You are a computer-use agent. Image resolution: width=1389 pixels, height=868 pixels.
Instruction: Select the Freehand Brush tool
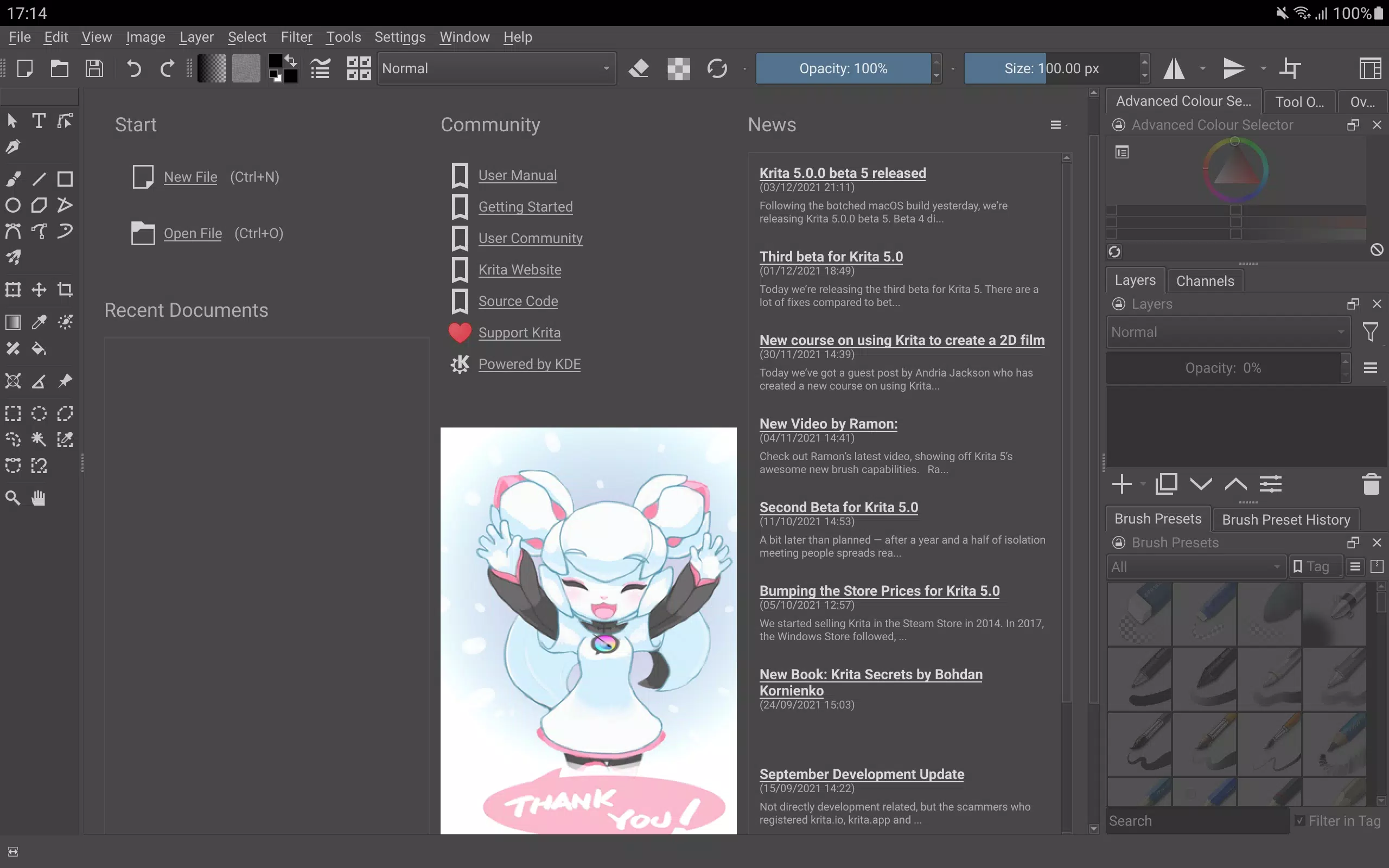point(13,178)
